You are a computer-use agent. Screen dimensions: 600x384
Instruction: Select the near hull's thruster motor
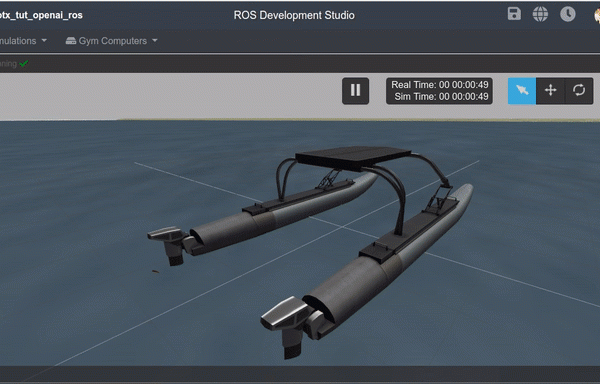click(288, 325)
